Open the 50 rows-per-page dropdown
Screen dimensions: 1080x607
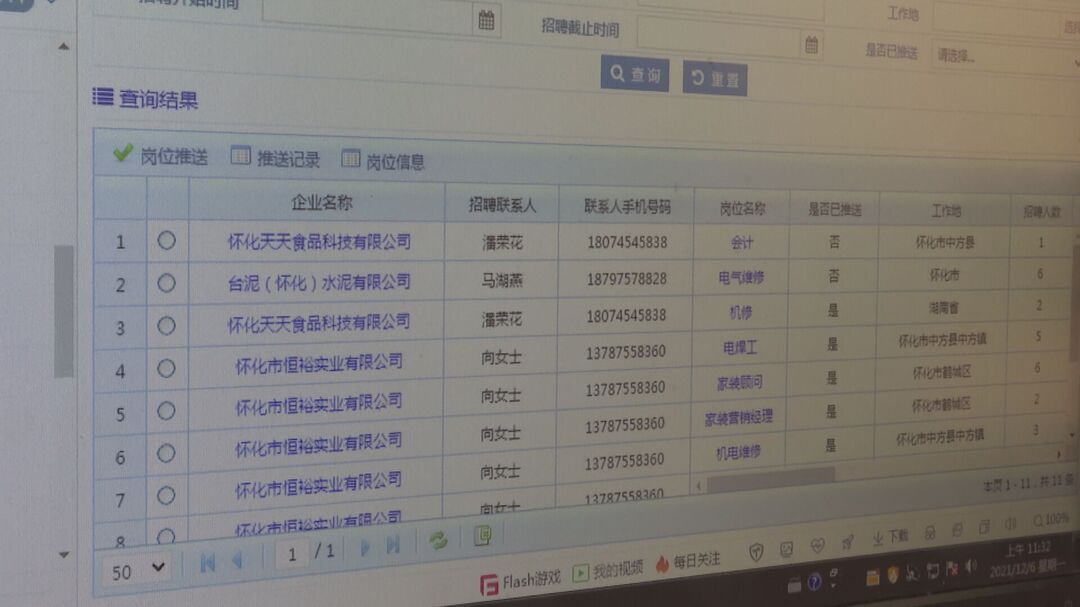pyautogui.click(x=138, y=570)
